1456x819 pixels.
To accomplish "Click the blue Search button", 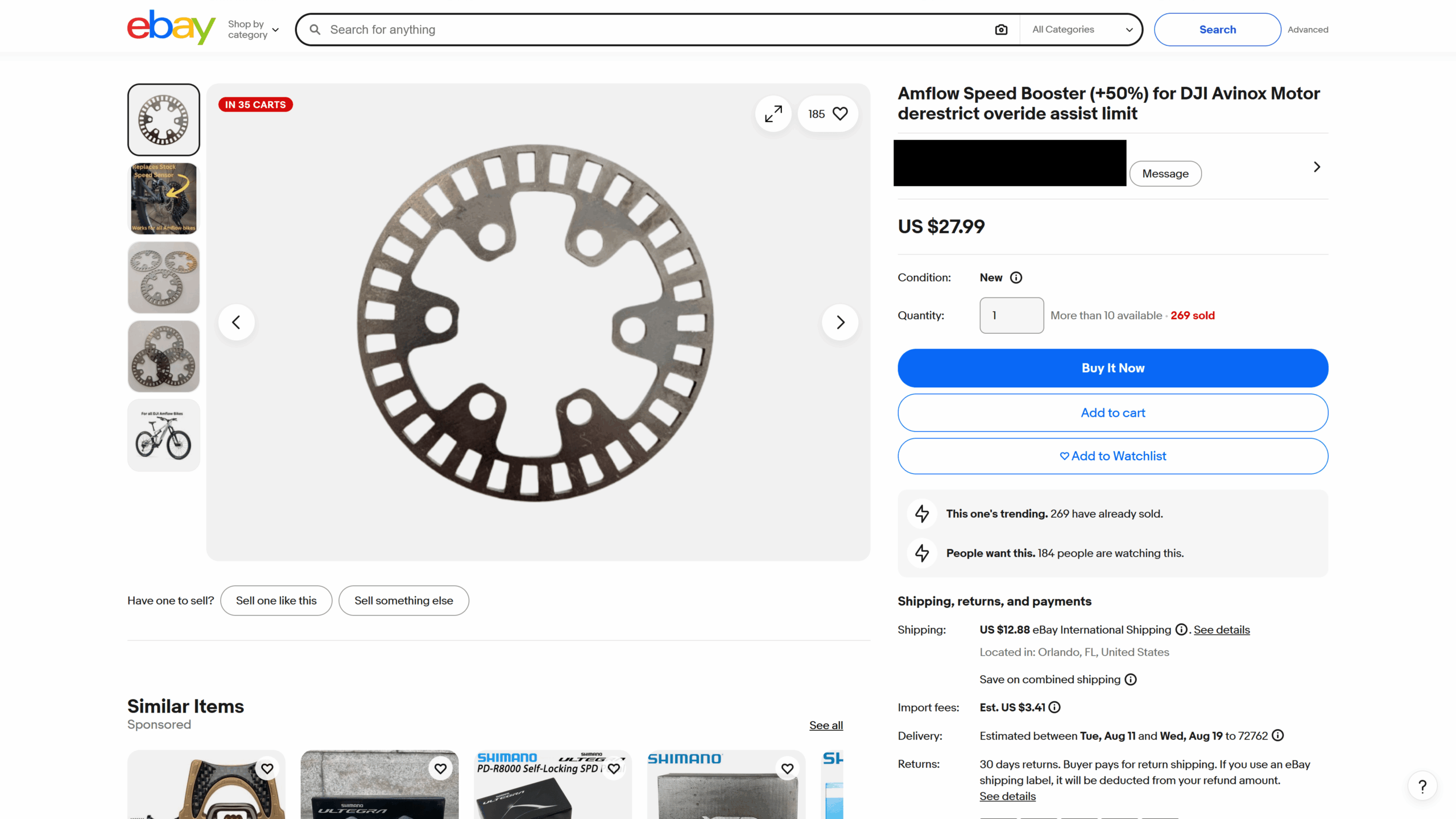I will point(1217,30).
